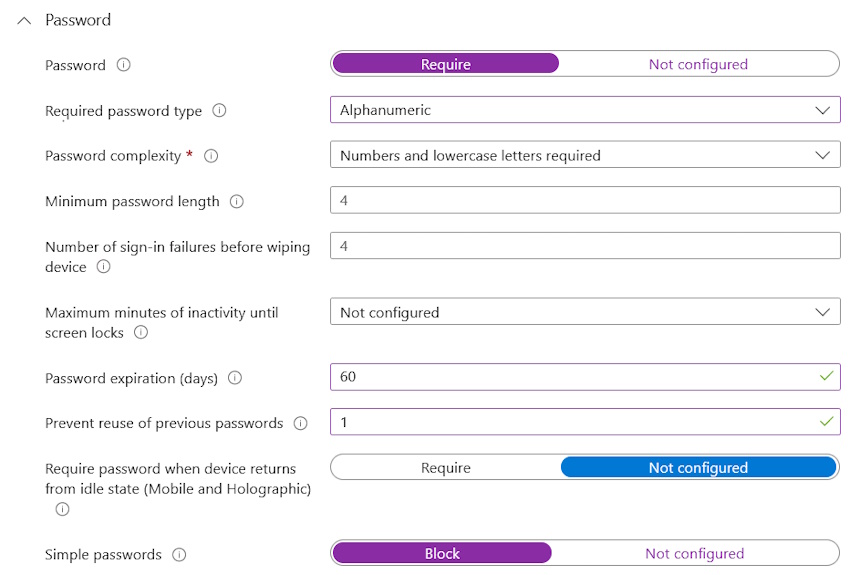Click info icon for Prevent reuse of passwords
This screenshot has height=575, width=850.
[x=301, y=423]
